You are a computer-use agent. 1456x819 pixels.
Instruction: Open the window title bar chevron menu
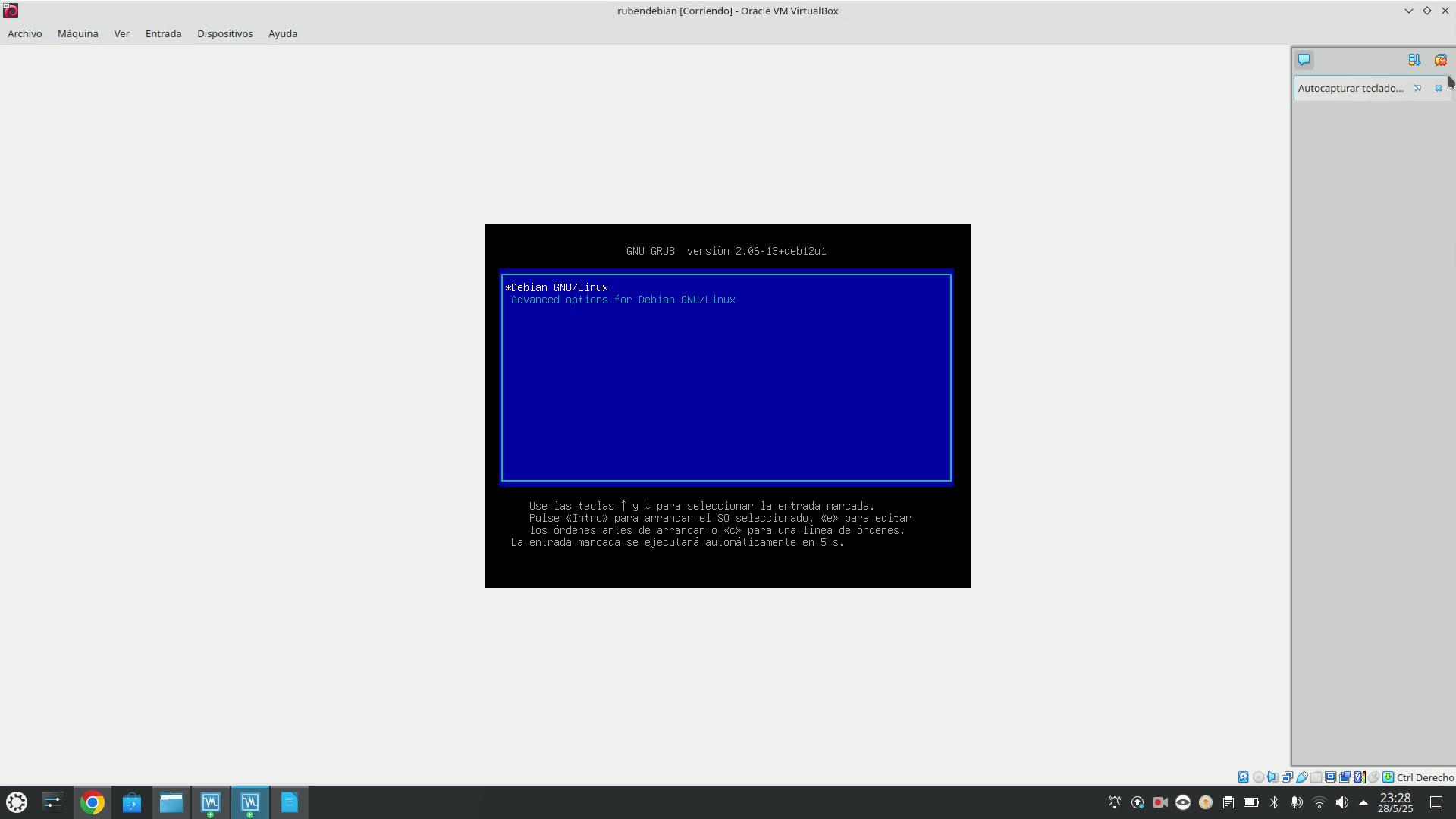(1408, 11)
